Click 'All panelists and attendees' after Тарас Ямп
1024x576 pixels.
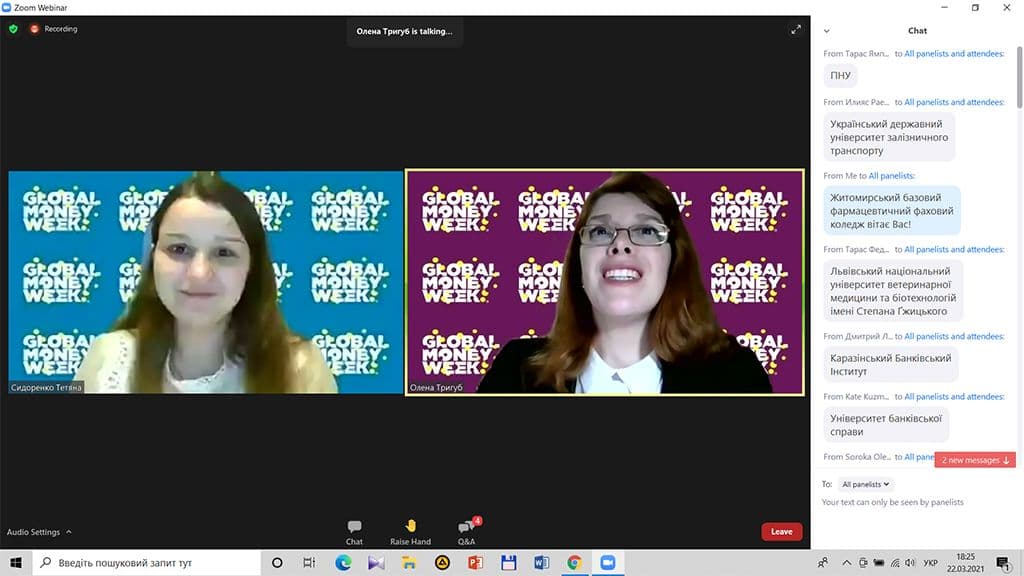pos(954,54)
